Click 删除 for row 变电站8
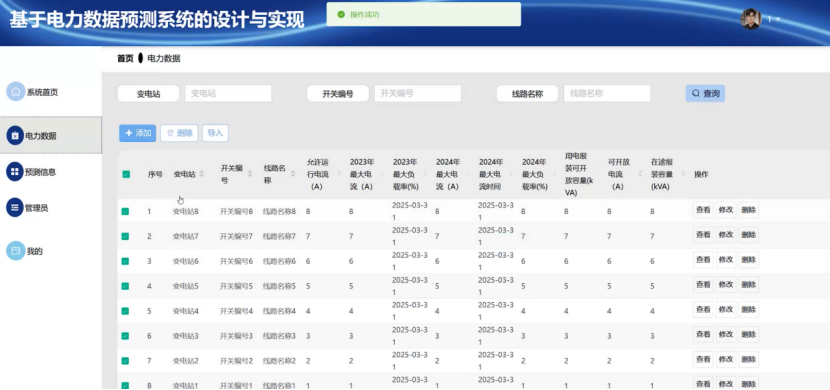830x390 pixels. point(748,210)
